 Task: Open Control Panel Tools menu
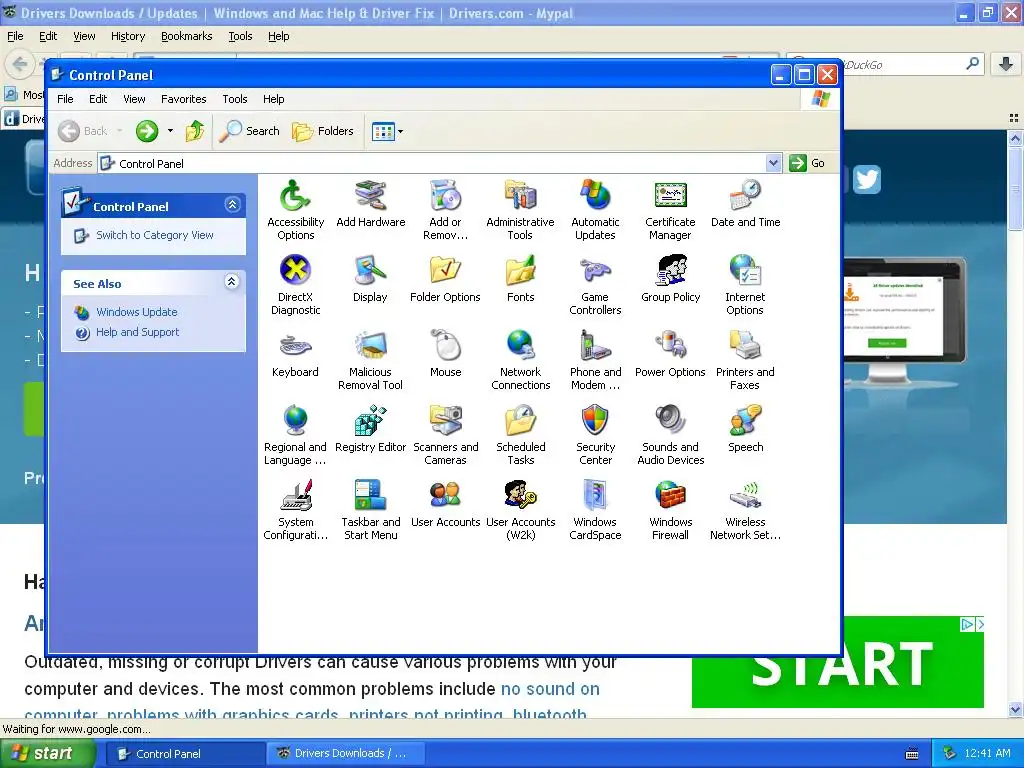(234, 99)
